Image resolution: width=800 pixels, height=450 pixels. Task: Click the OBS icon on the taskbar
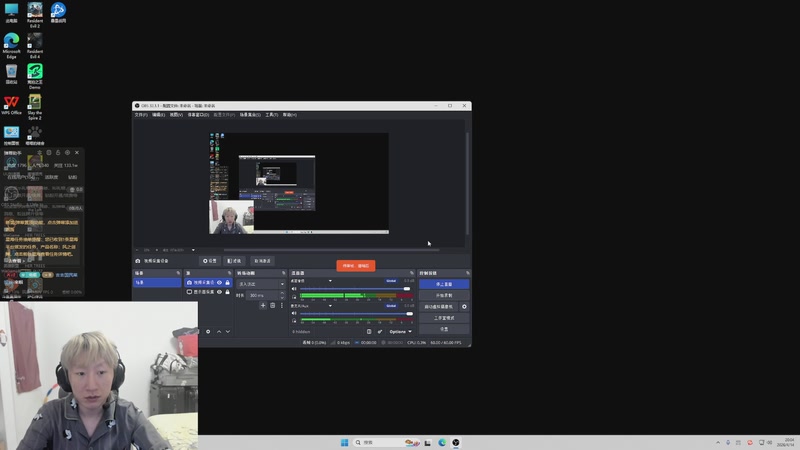tap(456, 442)
